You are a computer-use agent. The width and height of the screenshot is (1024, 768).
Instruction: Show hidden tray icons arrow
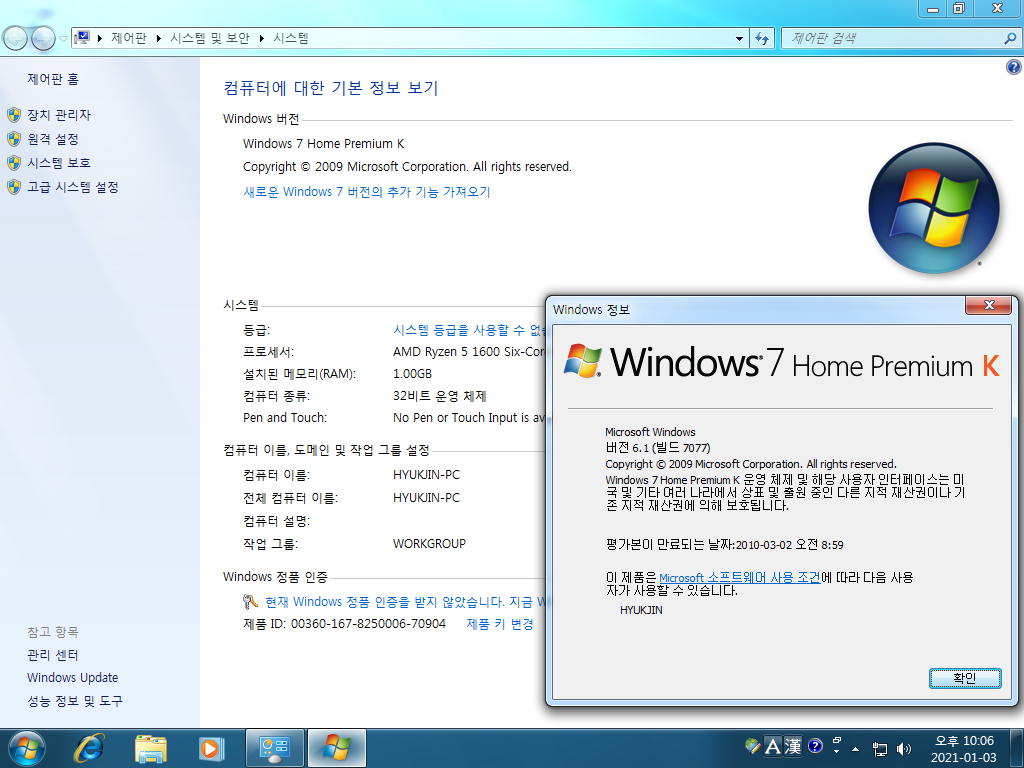(x=856, y=749)
